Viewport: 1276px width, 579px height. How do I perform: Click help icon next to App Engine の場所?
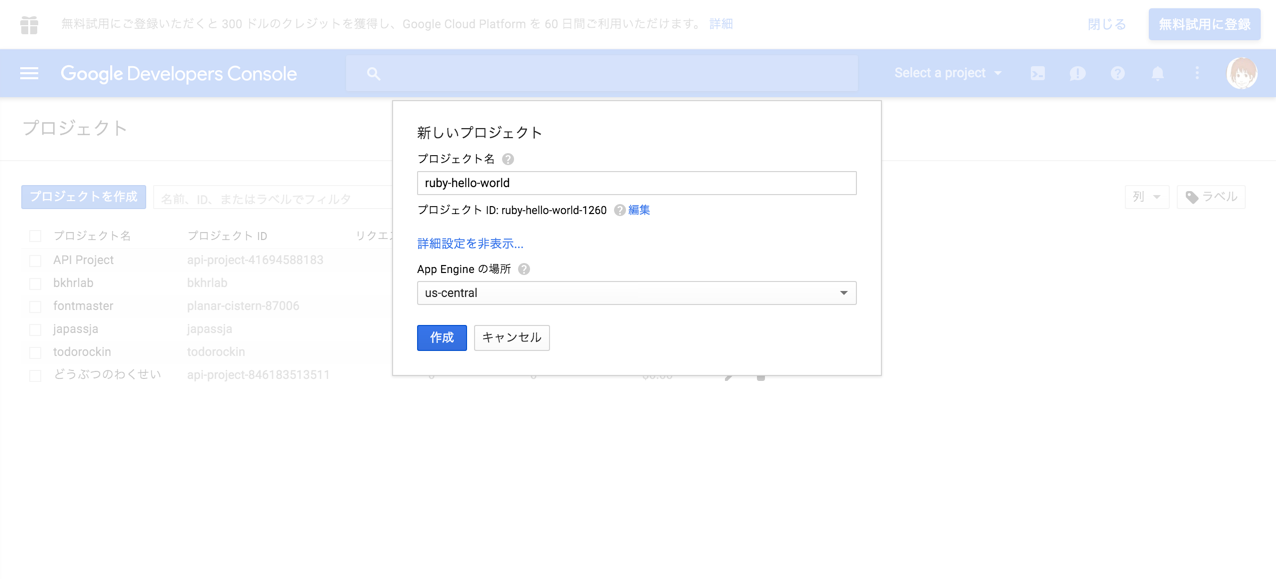pos(524,269)
